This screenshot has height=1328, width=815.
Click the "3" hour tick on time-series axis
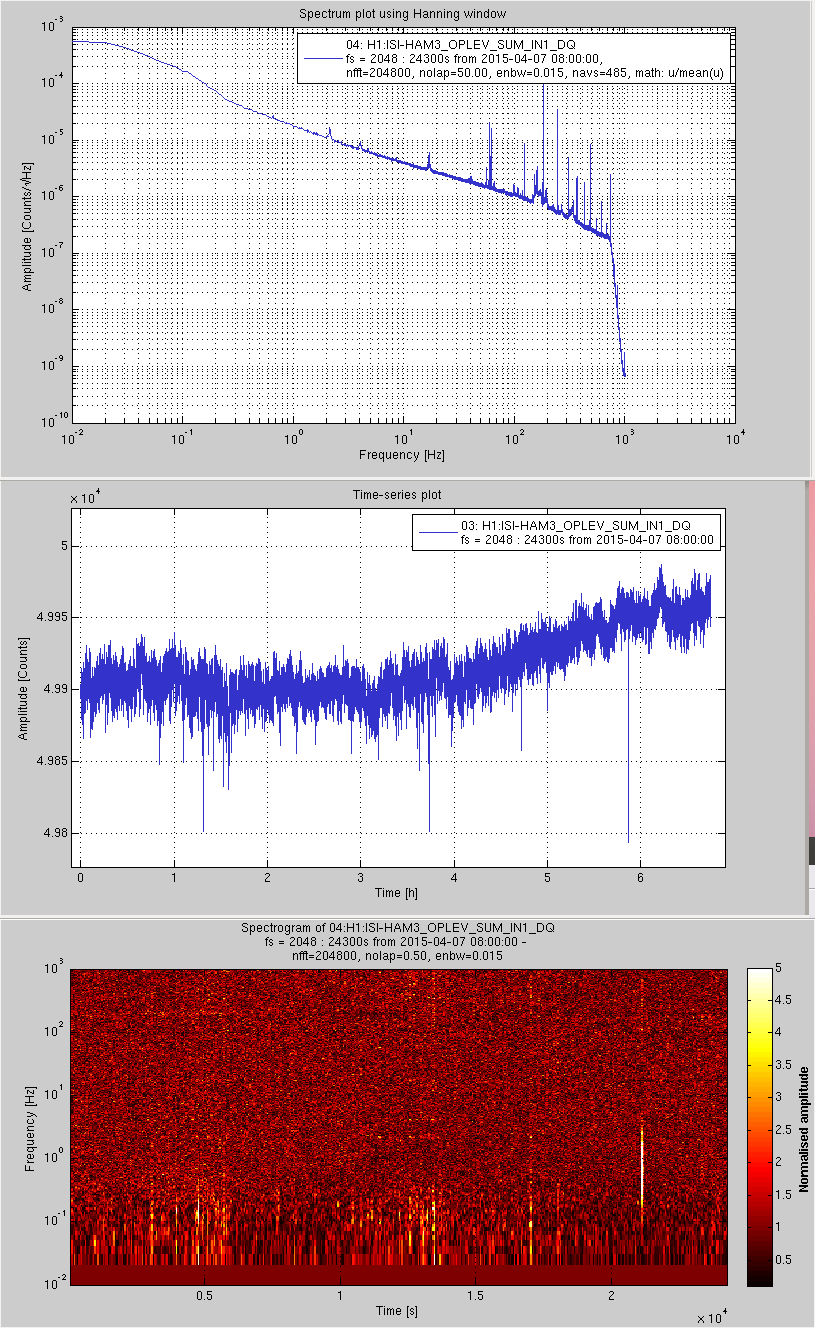click(x=361, y=877)
